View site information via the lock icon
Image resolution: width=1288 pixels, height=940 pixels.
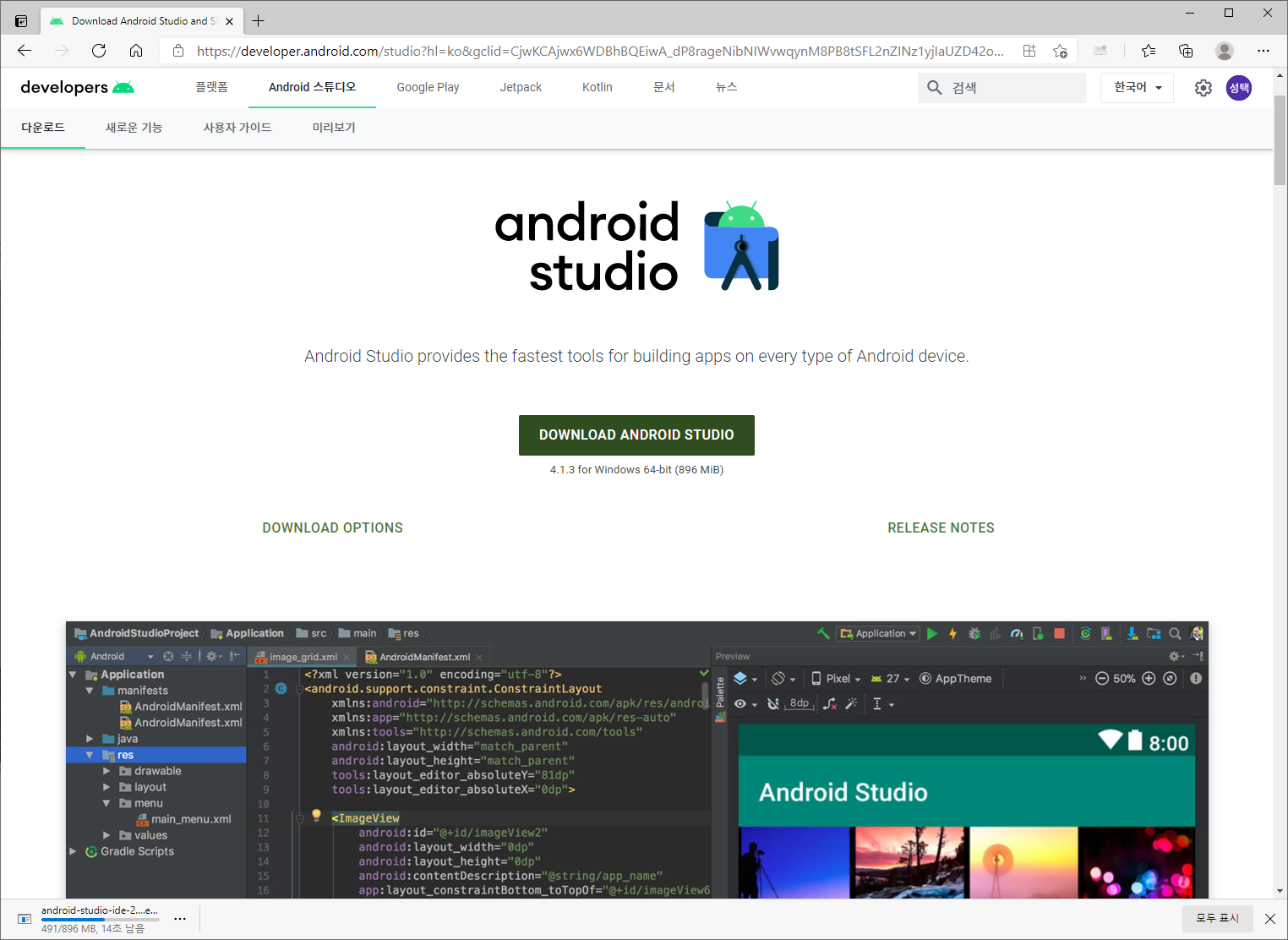click(x=177, y=51)
